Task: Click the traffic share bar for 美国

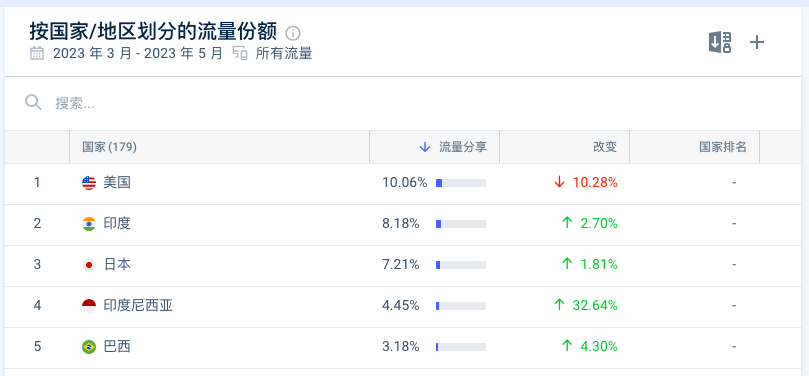Action: pos(461,183)
